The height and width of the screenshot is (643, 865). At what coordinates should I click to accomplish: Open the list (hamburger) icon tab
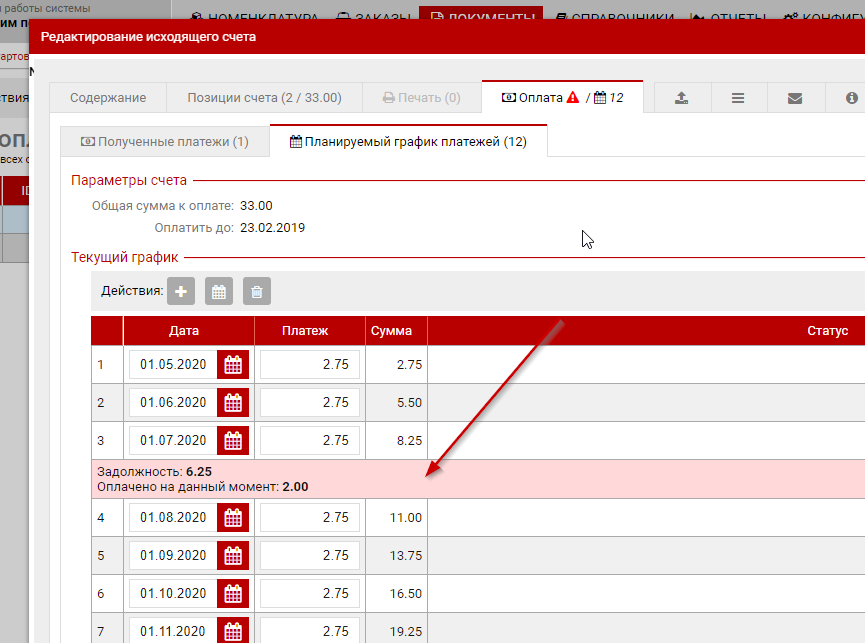coord(738,98)
